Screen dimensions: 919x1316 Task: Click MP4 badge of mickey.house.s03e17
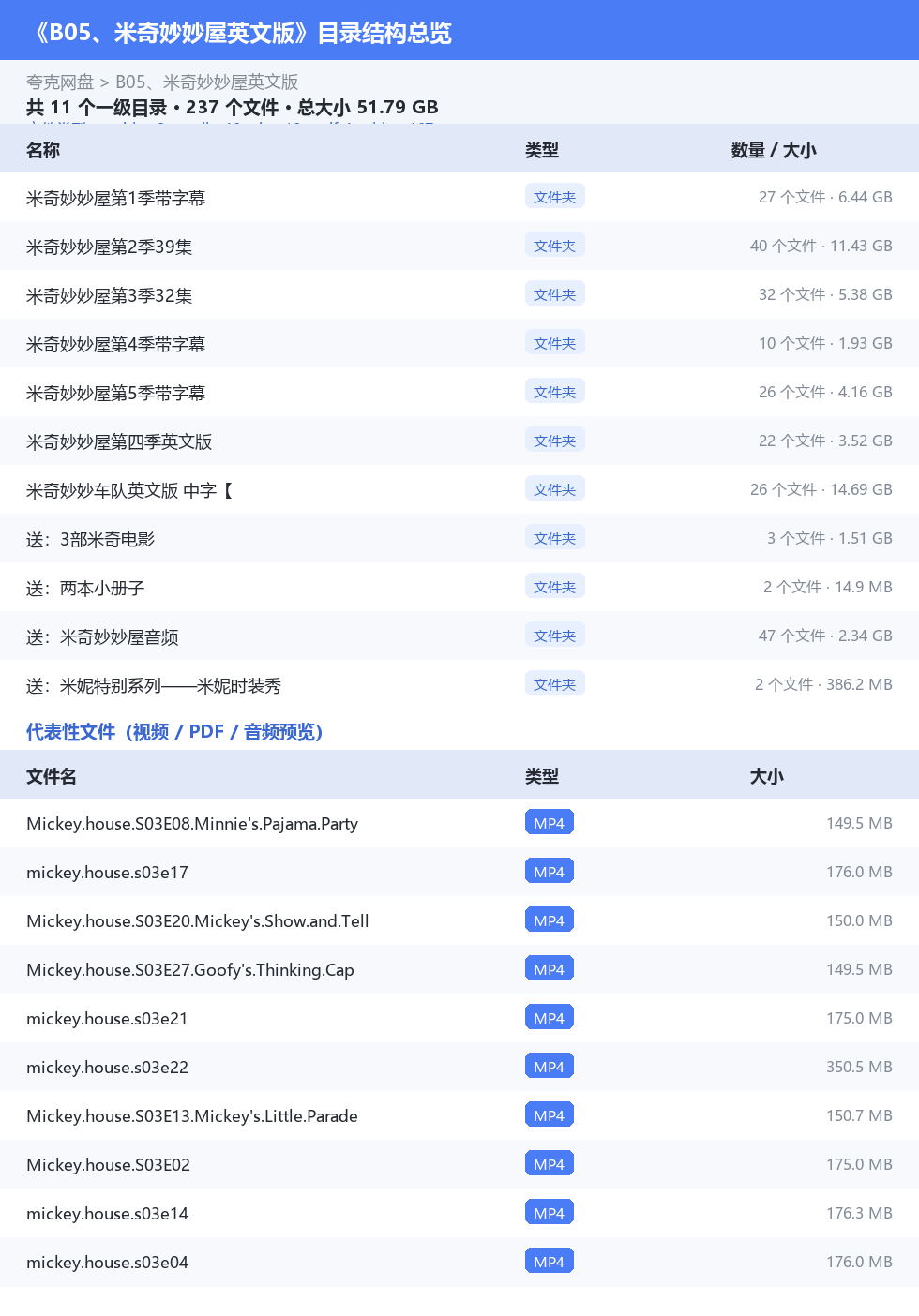[550, 871]
